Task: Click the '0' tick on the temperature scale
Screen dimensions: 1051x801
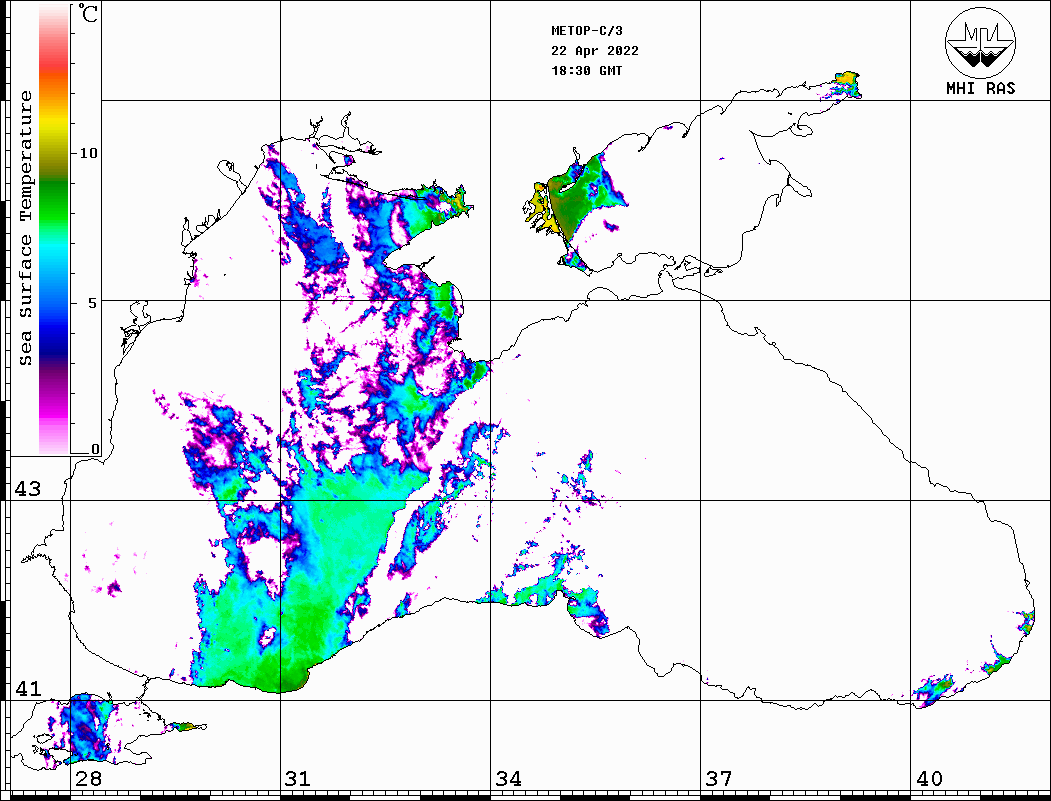Action: click(x=95, y=449)
